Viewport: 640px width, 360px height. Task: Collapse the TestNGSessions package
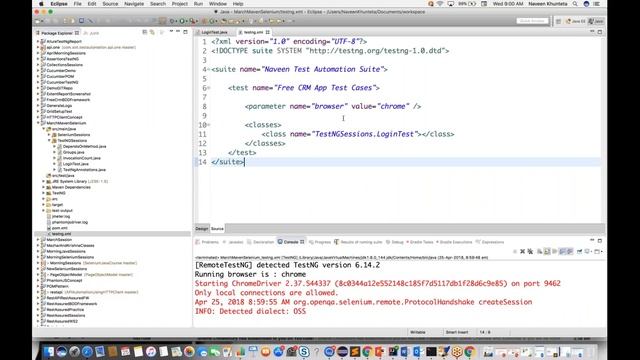coord(49,140)
